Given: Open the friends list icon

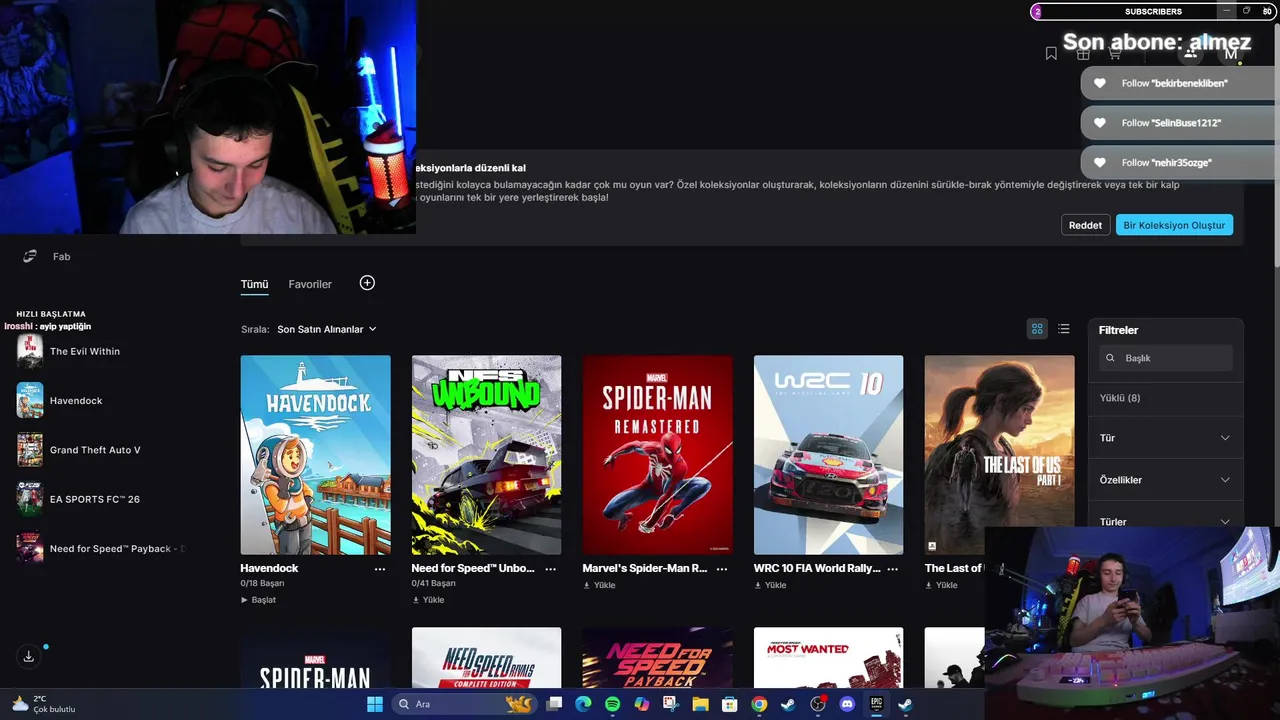Looking at the screenshot, I should click(x=1190, y=54).
